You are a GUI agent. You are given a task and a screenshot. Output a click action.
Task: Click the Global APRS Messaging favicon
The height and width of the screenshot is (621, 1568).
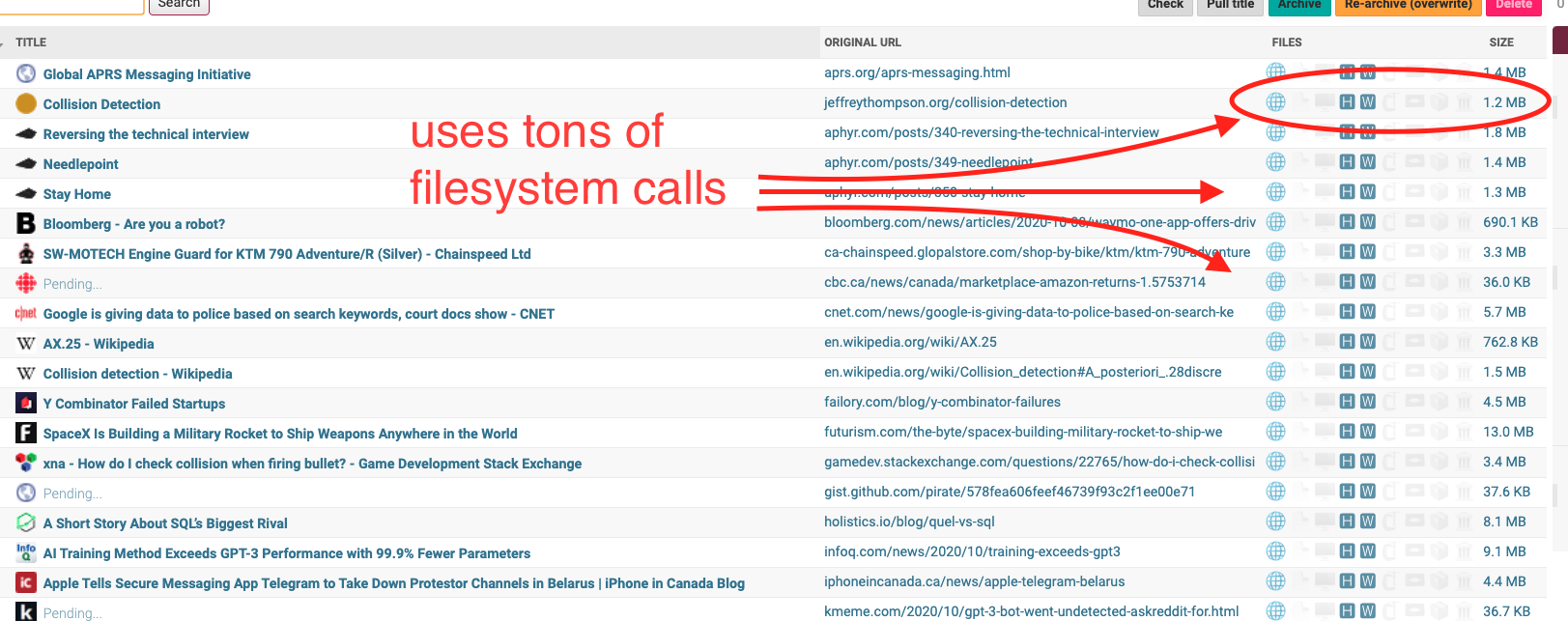[26, 73]
